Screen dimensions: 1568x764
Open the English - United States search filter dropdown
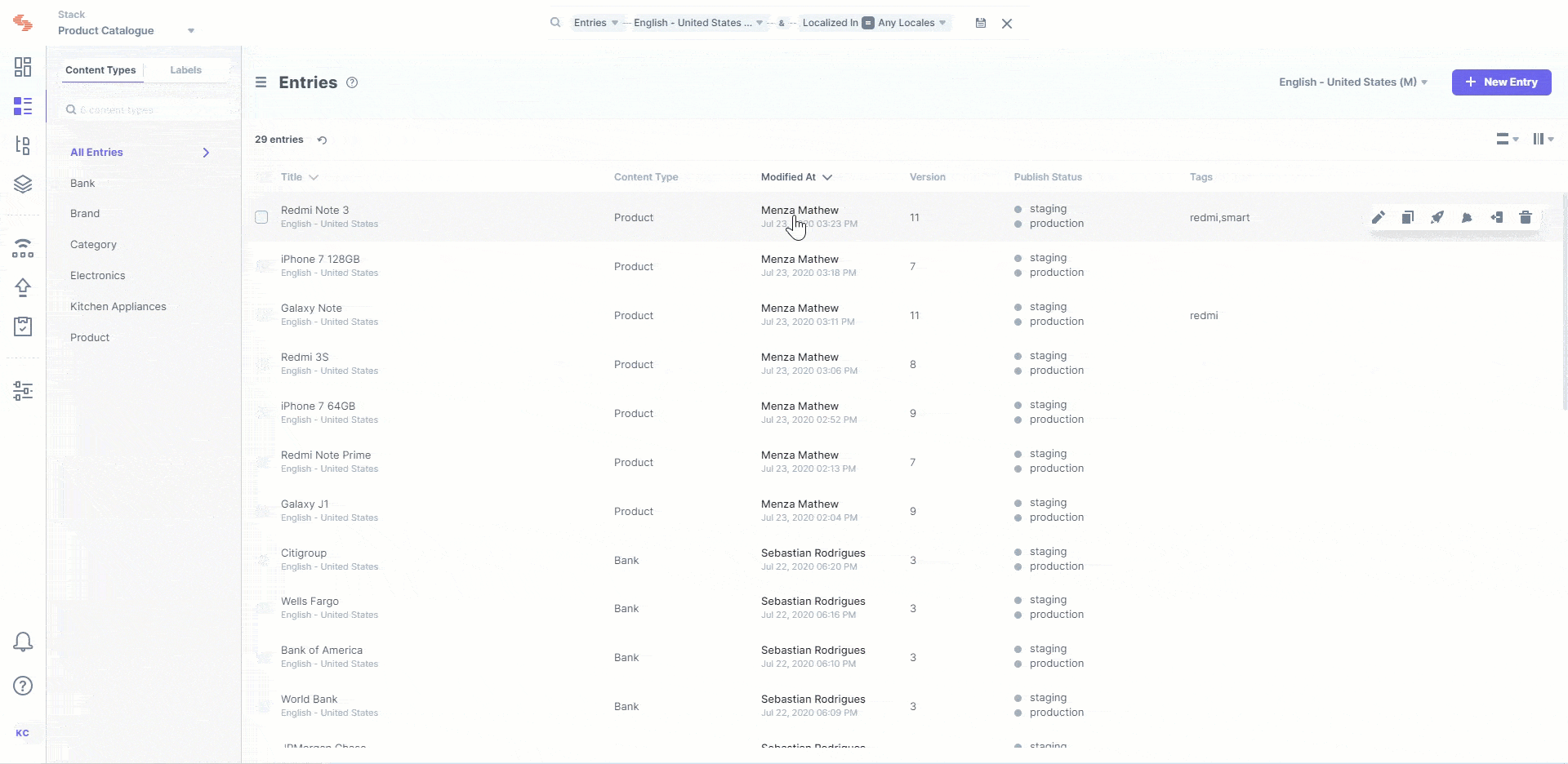(x=699, y=23)
